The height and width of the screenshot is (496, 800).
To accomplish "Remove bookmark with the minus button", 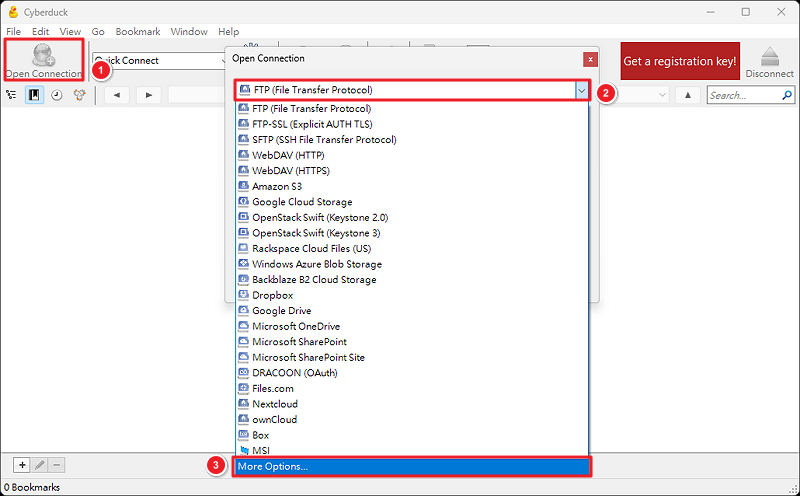I will coord(57,465).
